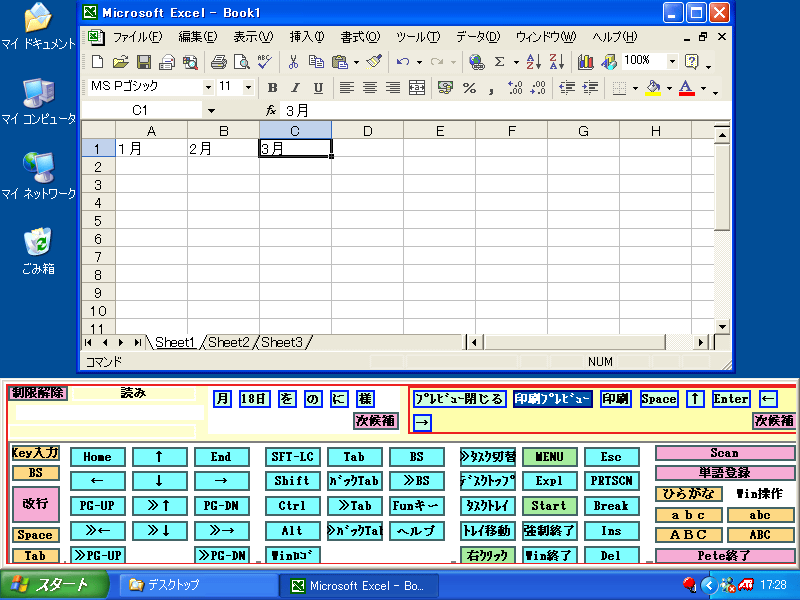This screenshot has height=600, width=800.
Task: Open the ファイル(F) menu
Action: pyautogui.click(x=137, y=37)
